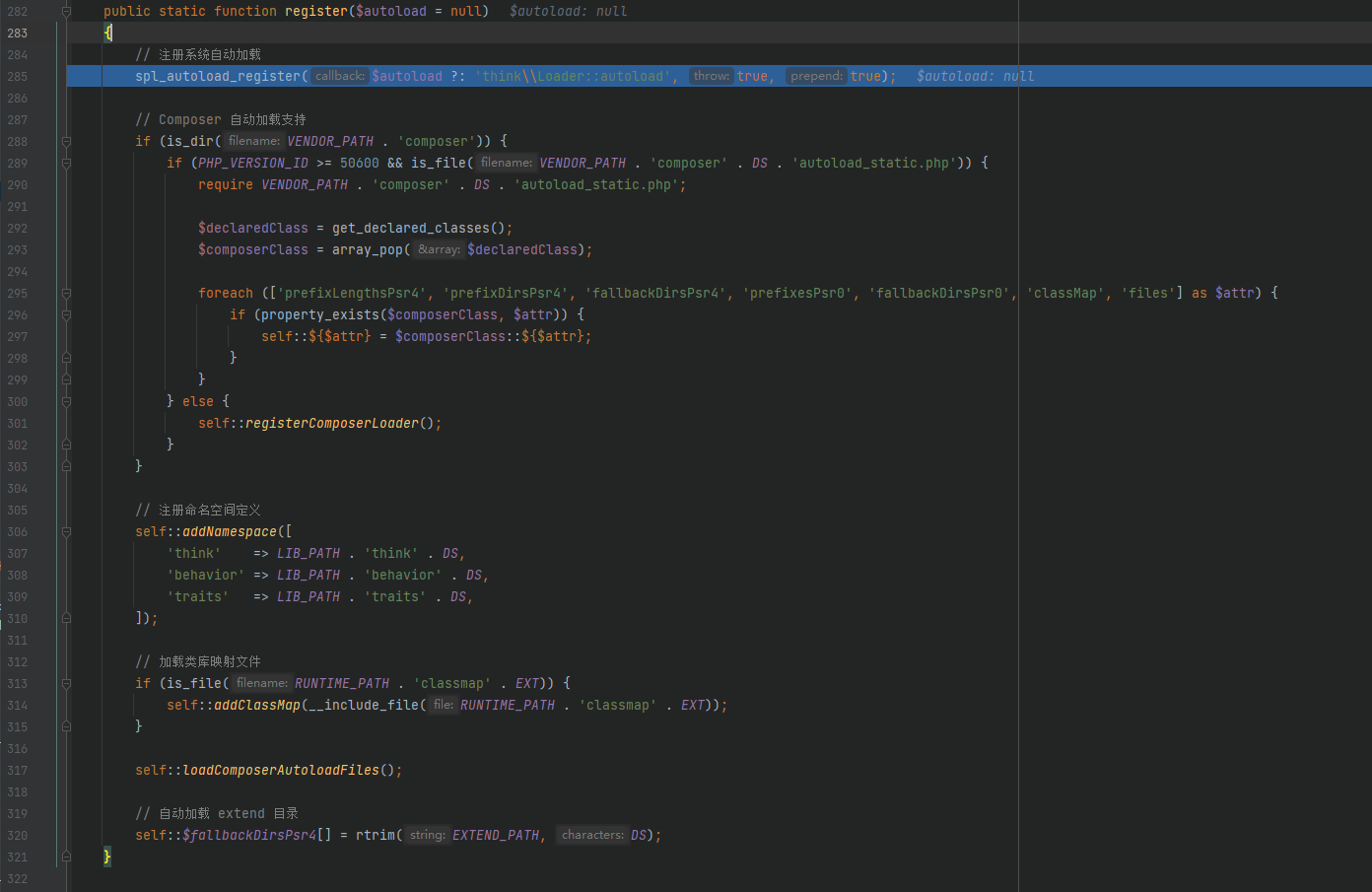Fold the property_exists block at line 296

click(x=66, y=314)
